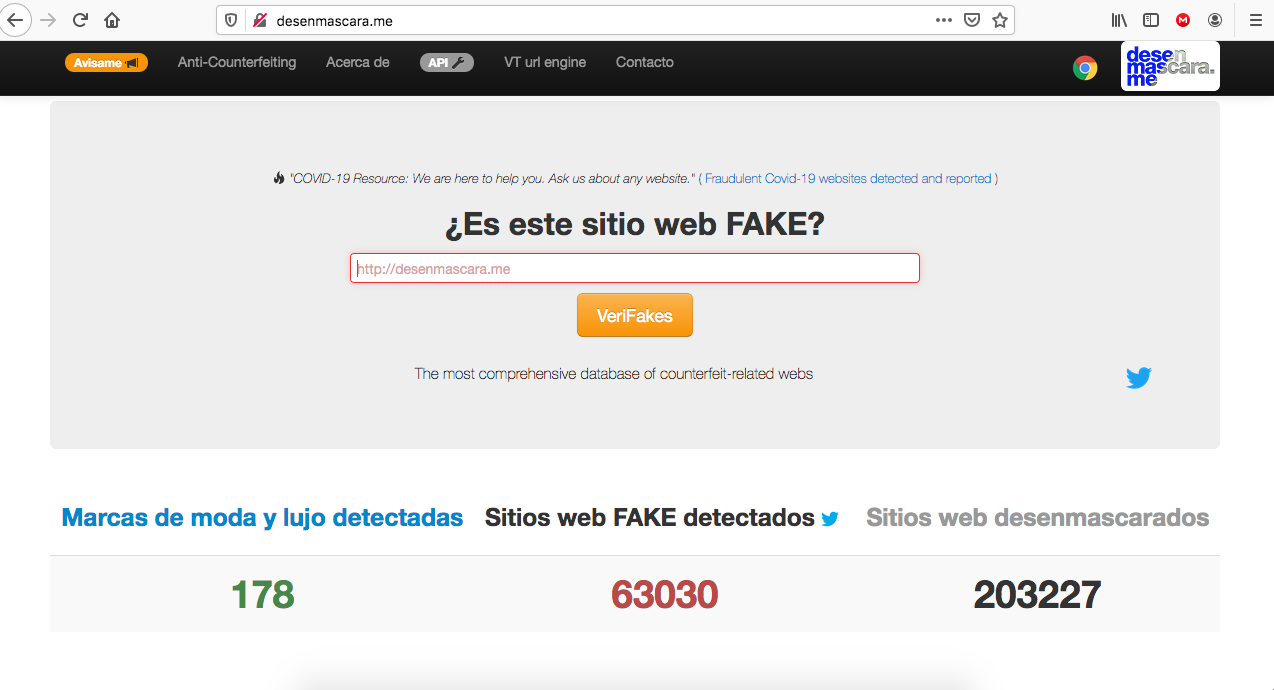The height and width of the screenshot is (690, 1274).
Task: Toggle the browser sidebar view icon
Action: click(1151, 20)
